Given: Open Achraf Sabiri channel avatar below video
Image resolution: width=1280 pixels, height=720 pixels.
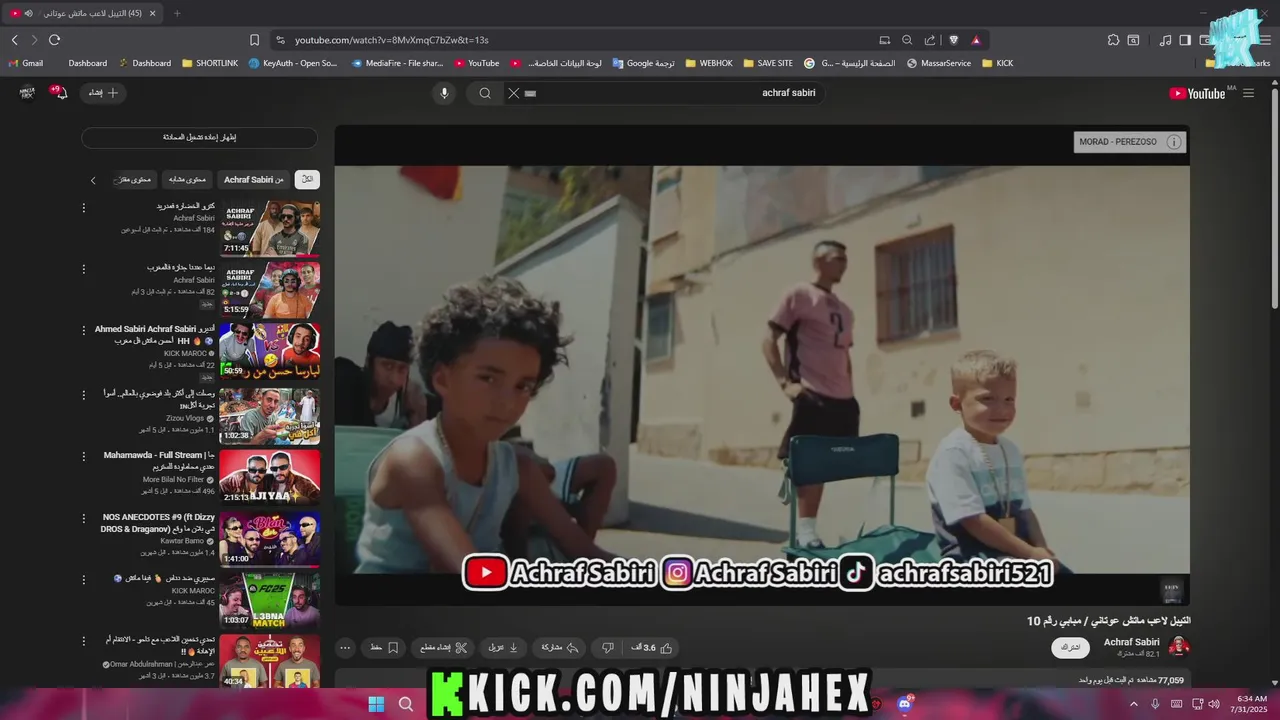Looking at the screenshot, I should [1179, 647].
